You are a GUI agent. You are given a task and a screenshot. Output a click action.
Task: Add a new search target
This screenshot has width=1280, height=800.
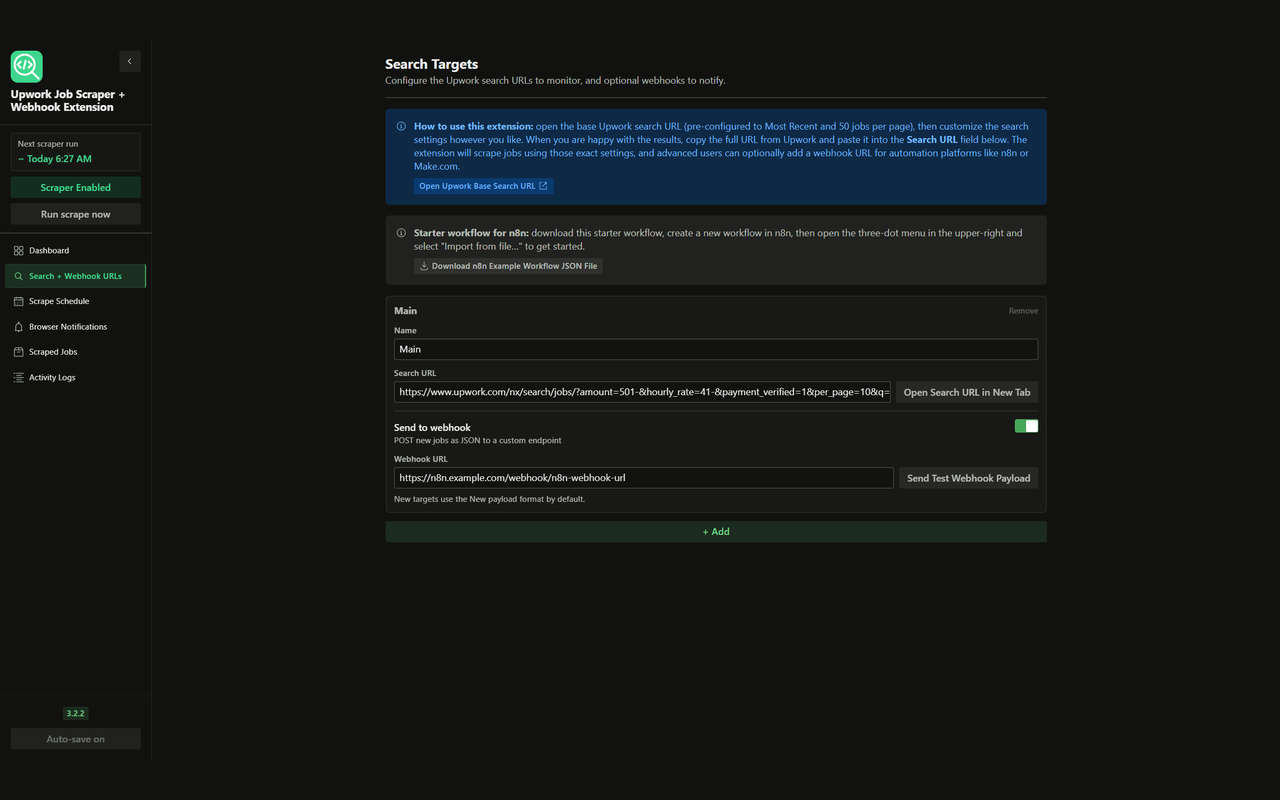tap(716, 532)
